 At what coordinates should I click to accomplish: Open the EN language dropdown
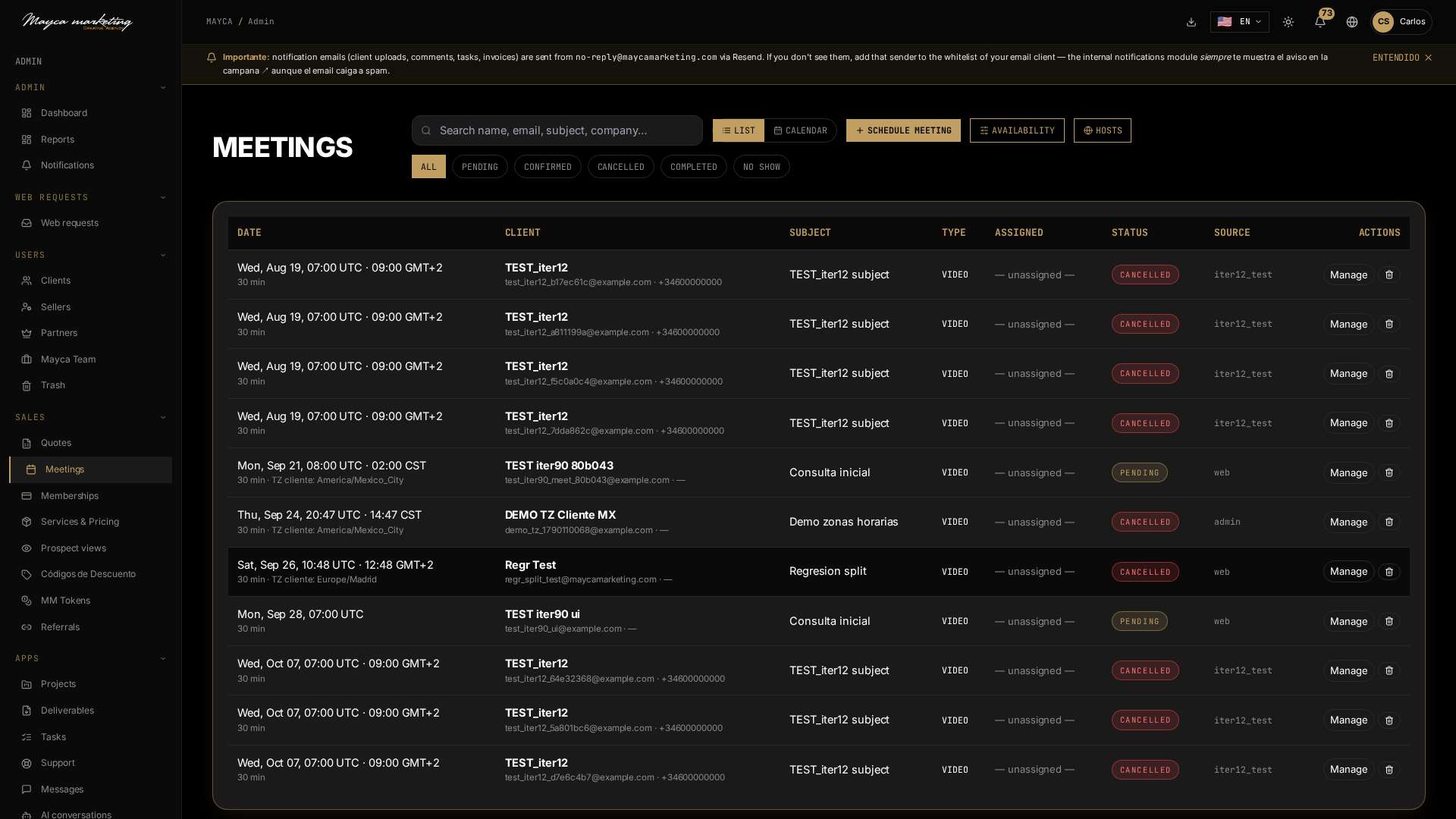pyautogui.click(x=1239, y=22)
